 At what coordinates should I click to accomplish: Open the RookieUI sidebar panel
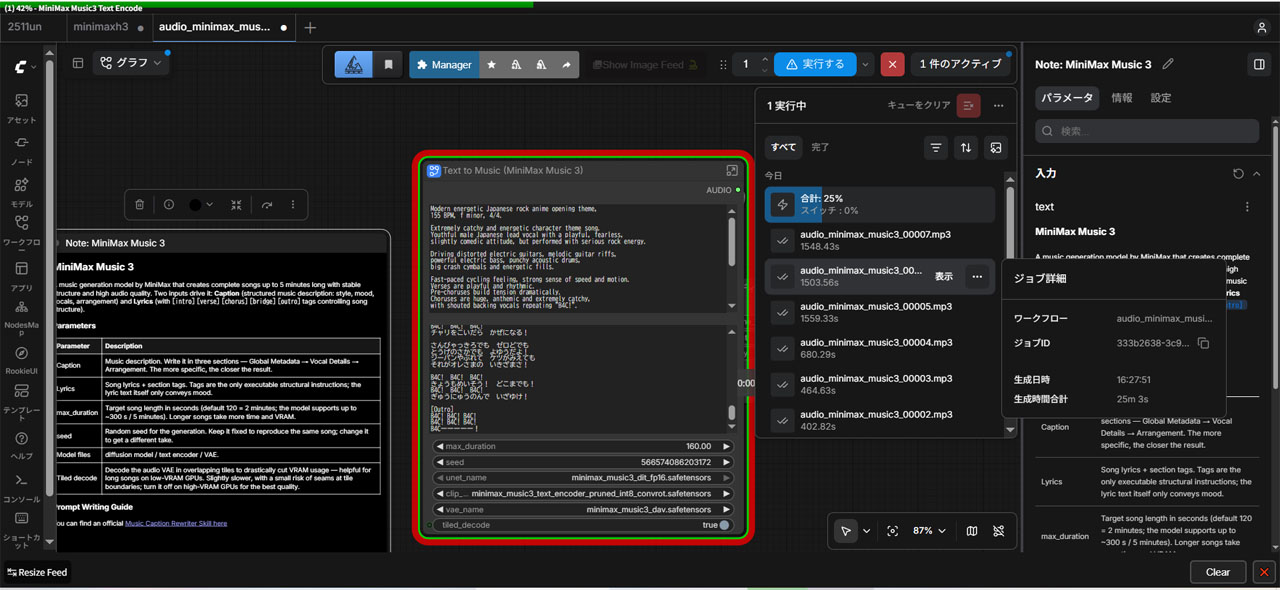[21, 359]
